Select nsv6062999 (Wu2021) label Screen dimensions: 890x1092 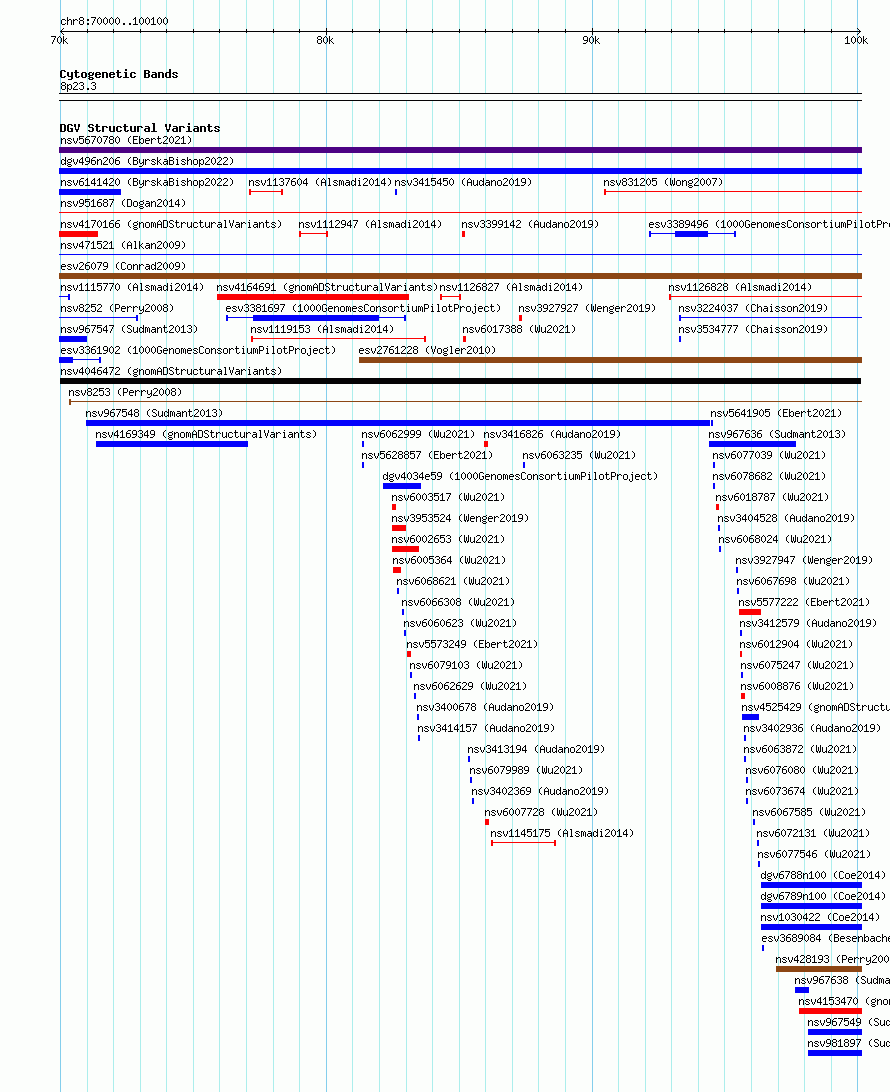tap(418, 434)
